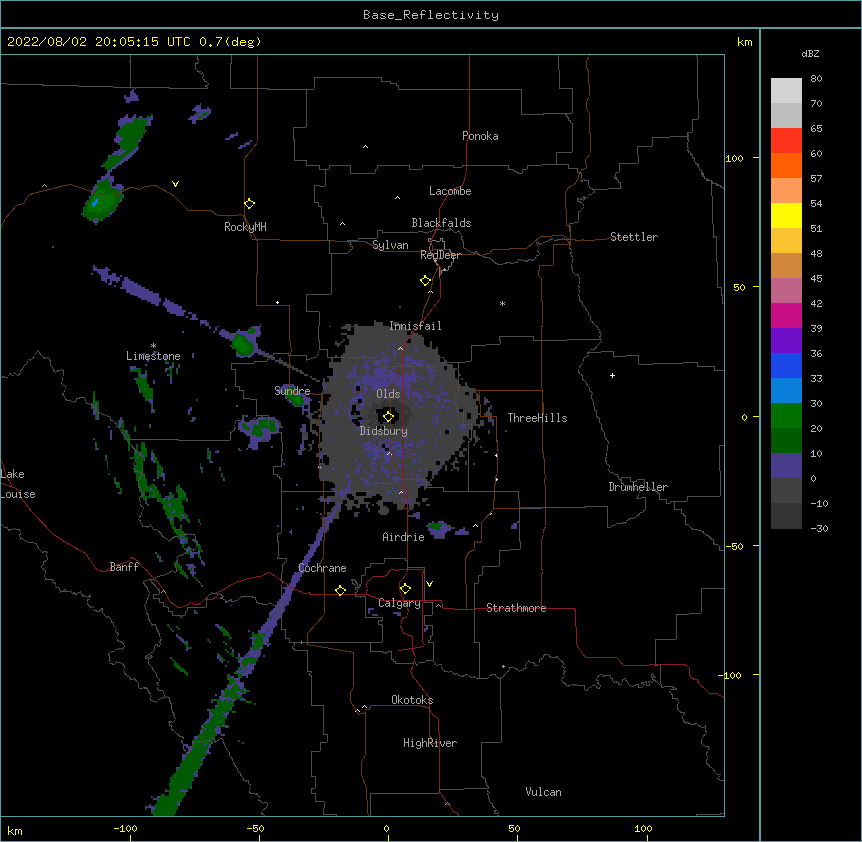Click the Banff label
This screenshot has height=842, width=862.
pos(124,567)
